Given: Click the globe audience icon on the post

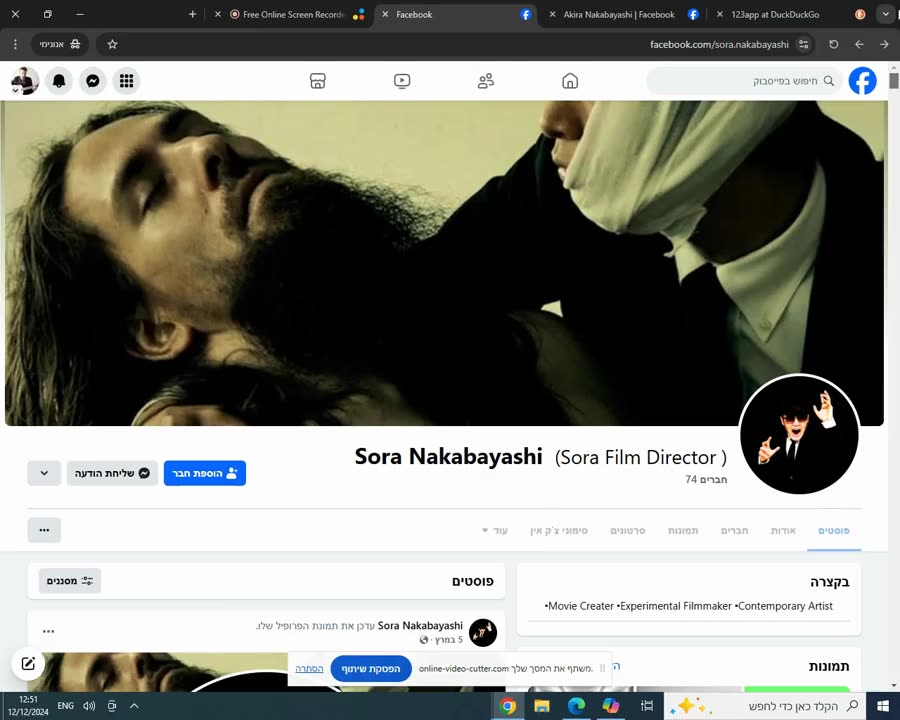Looking at the screenshot, I should click(424, 640).
